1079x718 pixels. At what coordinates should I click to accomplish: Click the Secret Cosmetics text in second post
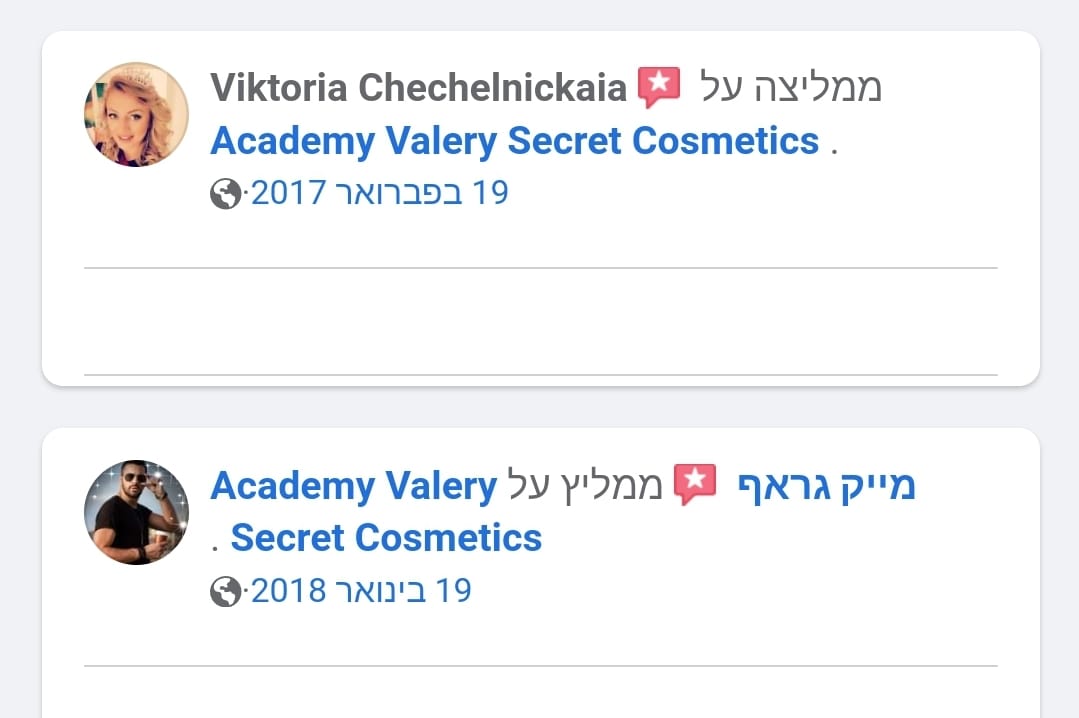coord(386,538)
